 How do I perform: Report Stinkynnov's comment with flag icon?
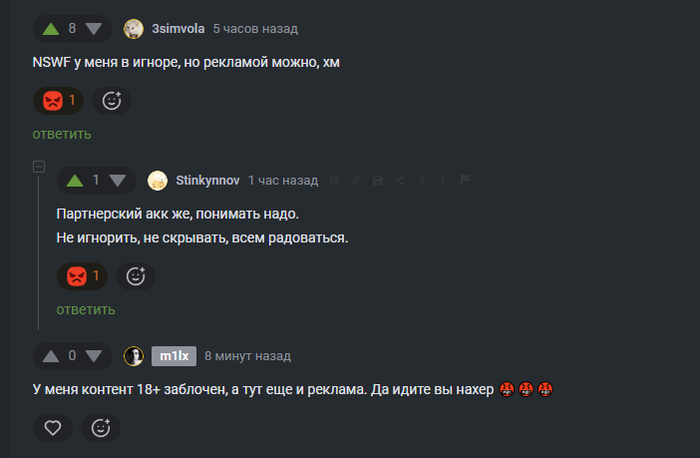[465, 180]
